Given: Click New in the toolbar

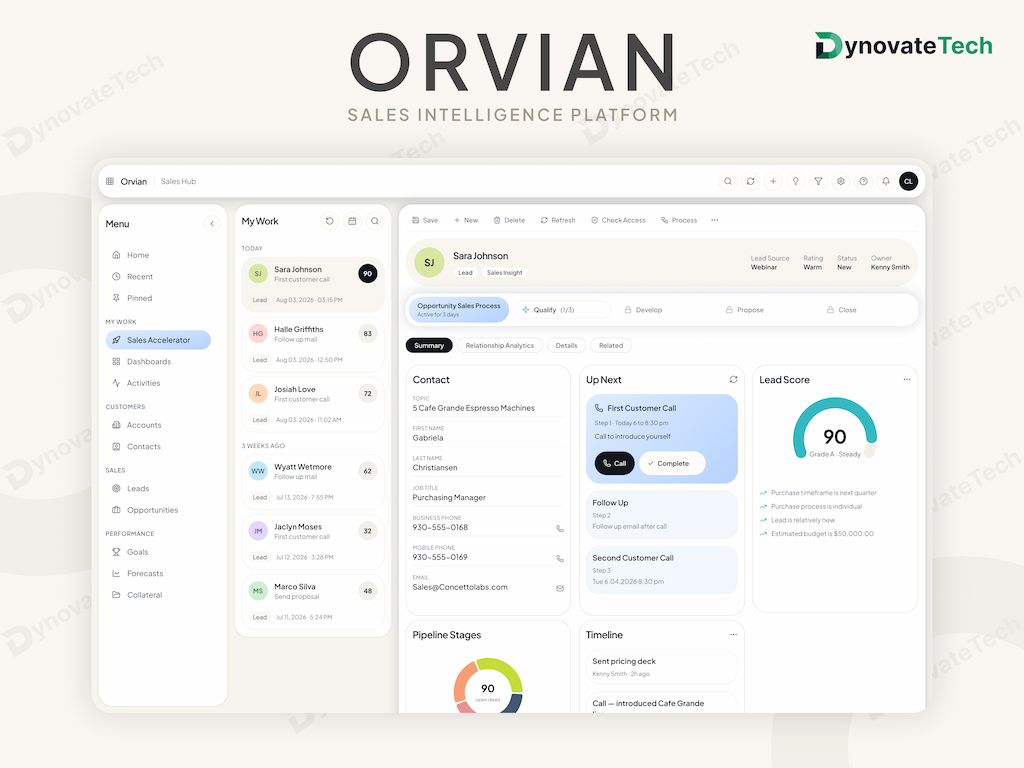Looking at the screenshot, I should click(466, 221).
